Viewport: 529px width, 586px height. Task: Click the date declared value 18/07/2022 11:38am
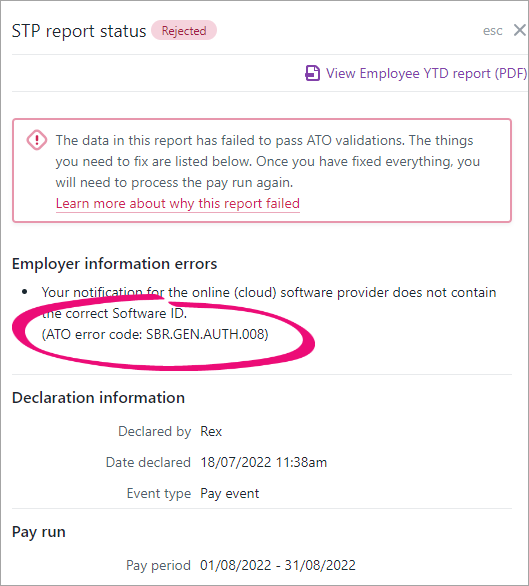[x=264, y=463]
